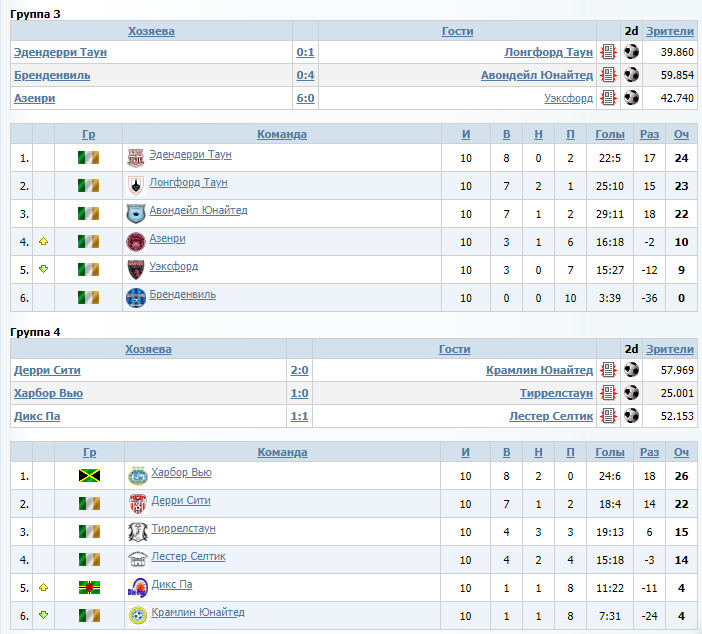The height and width of the screenshot is (634, 702).
Task: Click the Команда header in Group 4 table
Action: click(282, 452)
